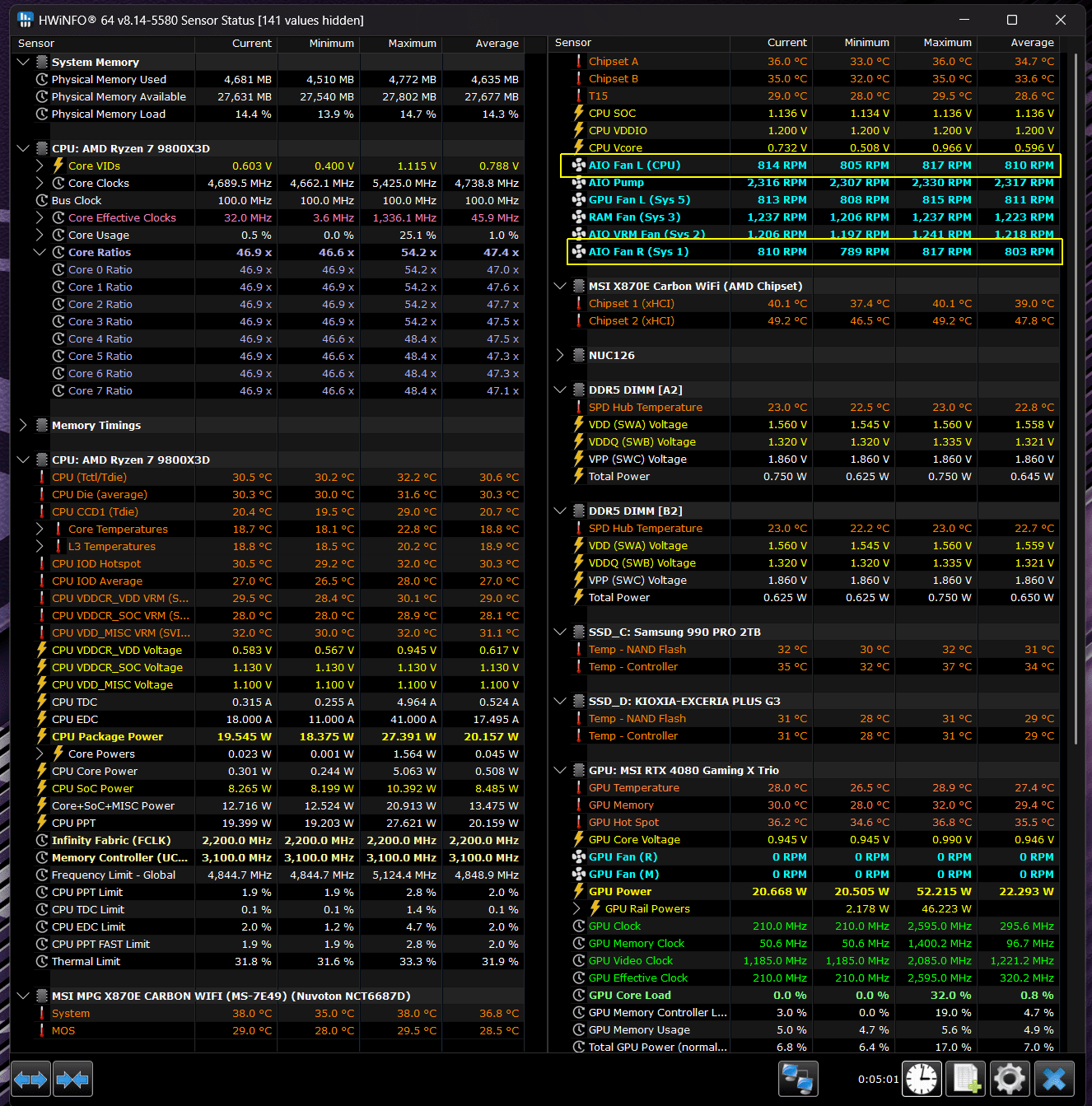Click the clock icon beside Bus Clock
Image resolution: width=1092 pixels, height=1106 pixels.
pos(42,200)
